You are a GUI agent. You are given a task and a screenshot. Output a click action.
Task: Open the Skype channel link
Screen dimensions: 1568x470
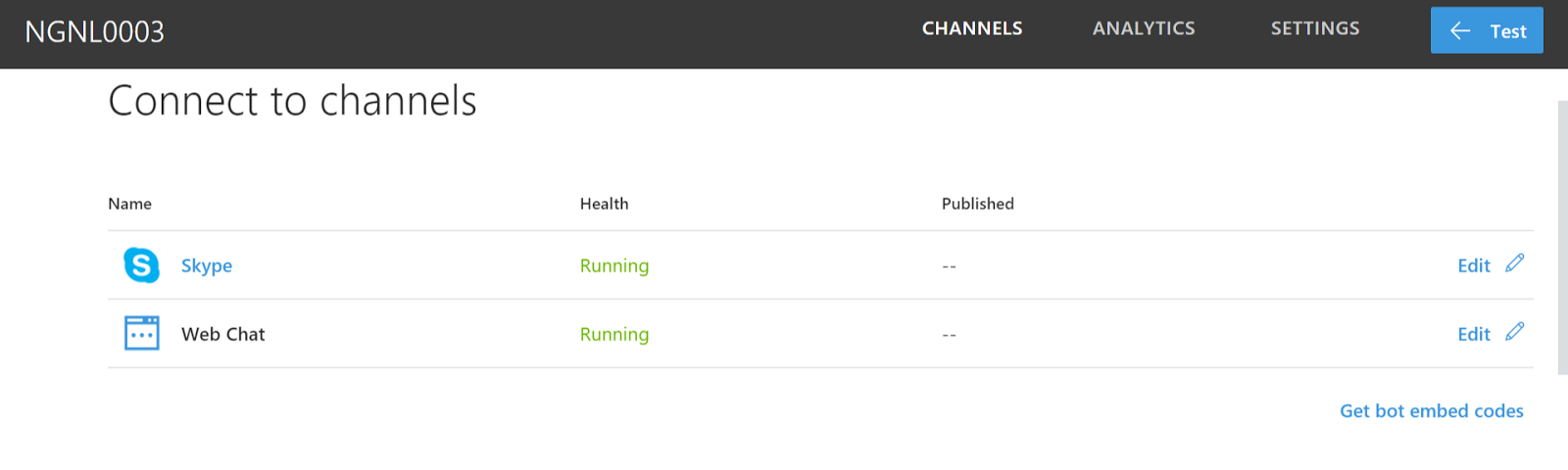207,266
